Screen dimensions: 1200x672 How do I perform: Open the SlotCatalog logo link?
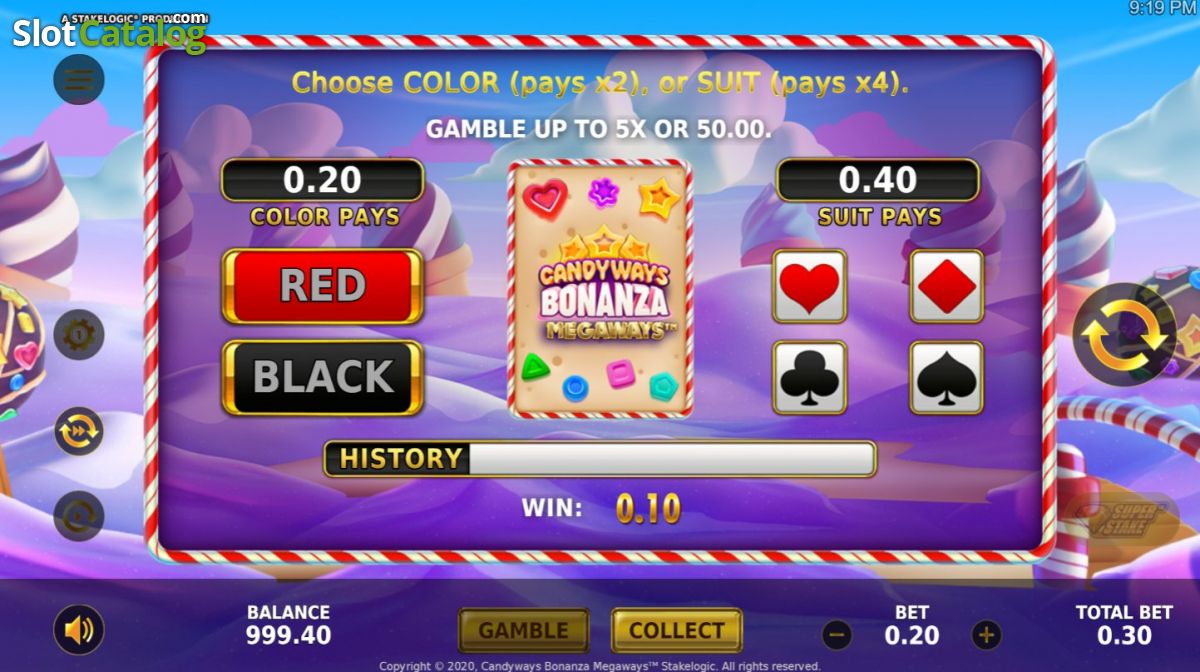click(109, 33)
